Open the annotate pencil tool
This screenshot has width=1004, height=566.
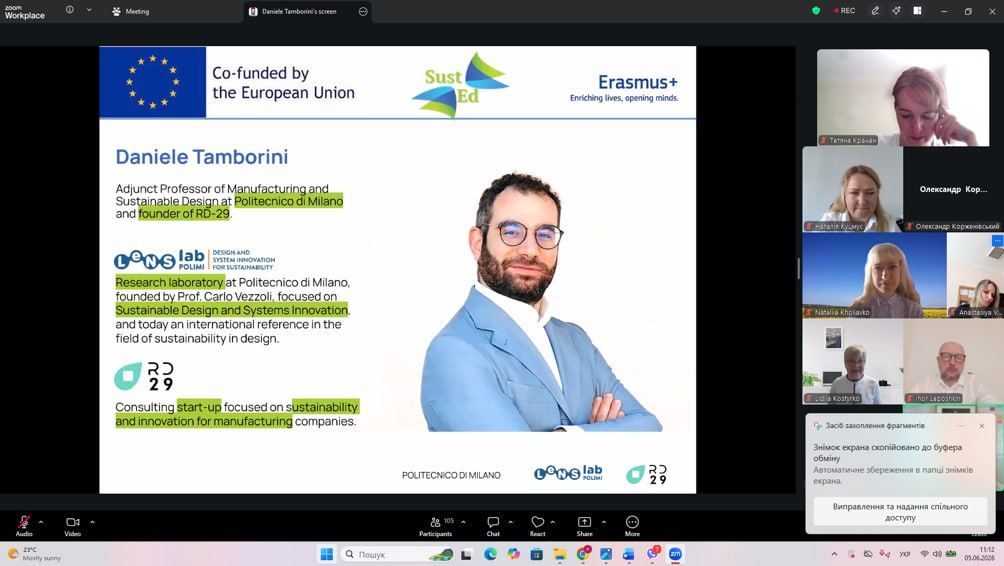pos(875,11)
